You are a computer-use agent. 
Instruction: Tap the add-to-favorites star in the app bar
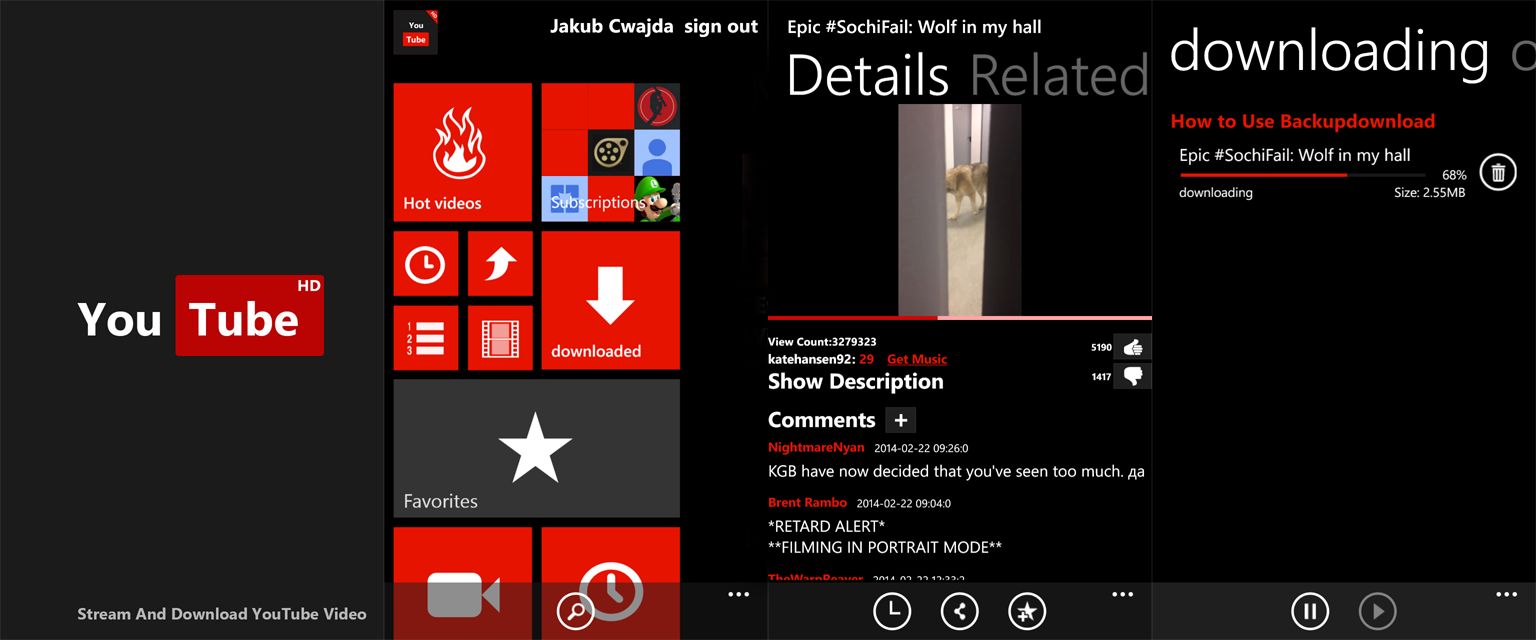pyautogui.click(x=1027, y=611)
